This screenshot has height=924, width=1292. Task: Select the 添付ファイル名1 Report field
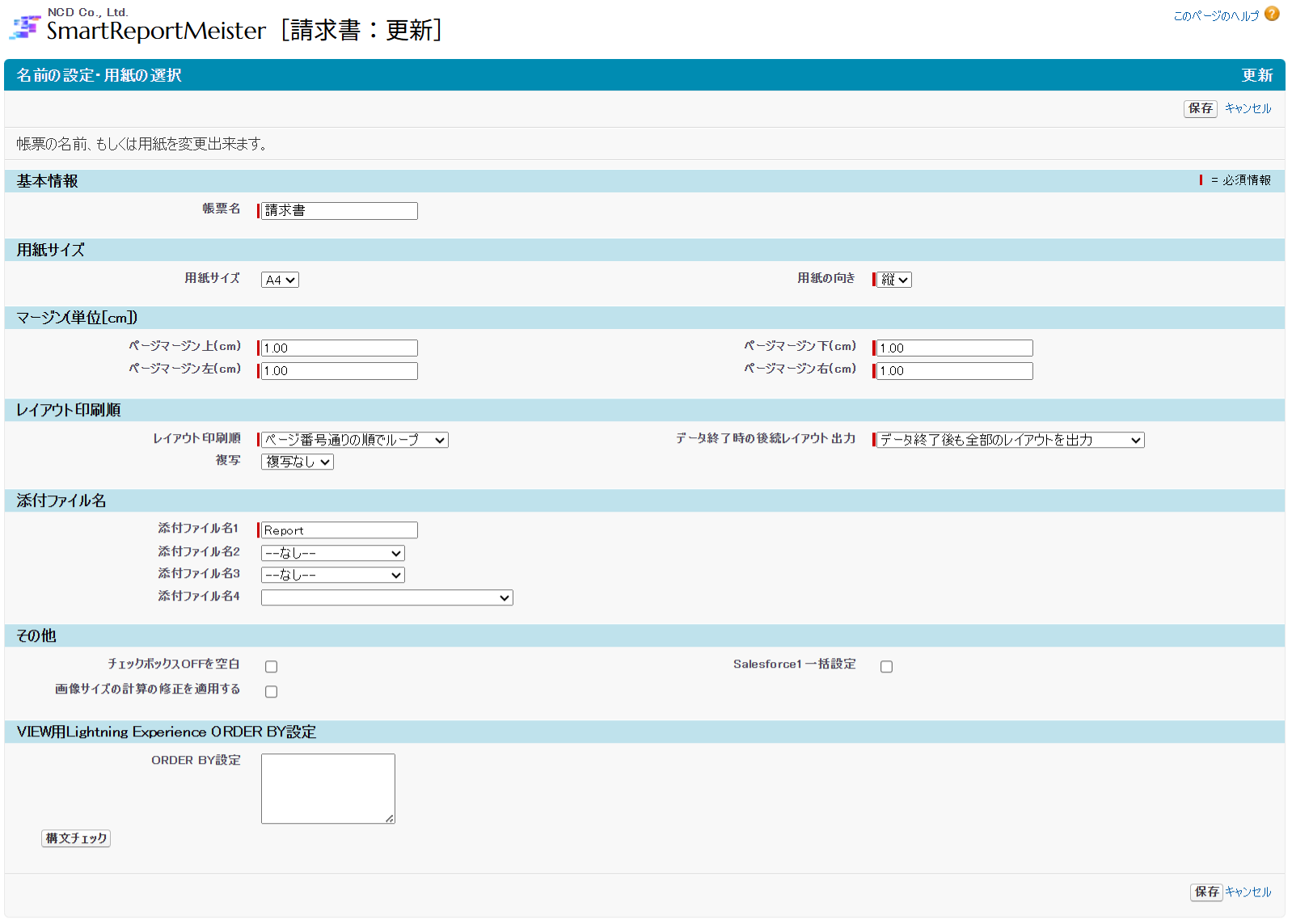[x=339, y=531]
